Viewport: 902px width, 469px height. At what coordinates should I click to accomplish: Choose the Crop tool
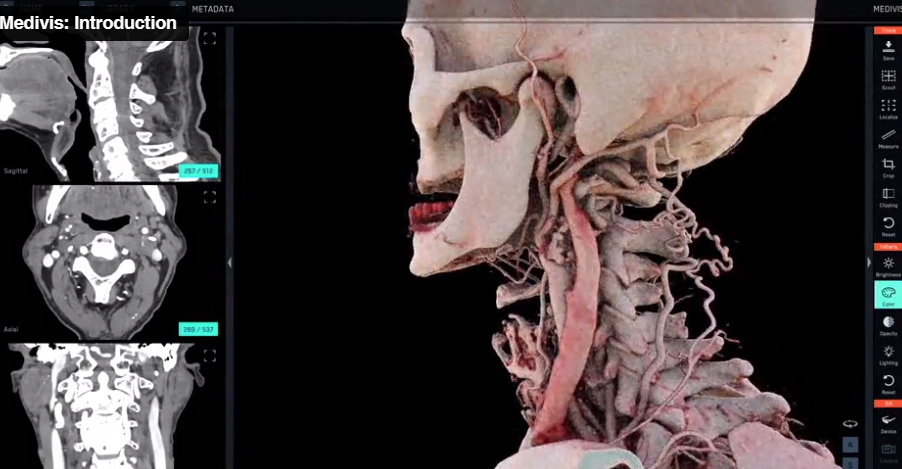tap(888, 167)
